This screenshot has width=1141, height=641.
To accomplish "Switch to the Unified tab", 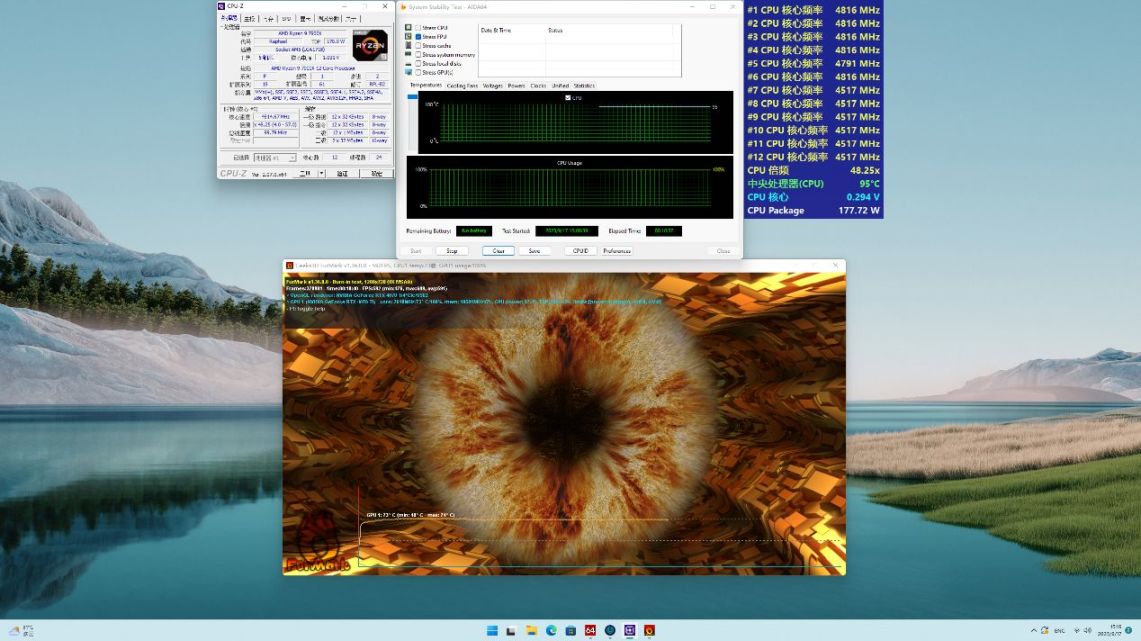I will pyautogui.click(x=560, y=86).
